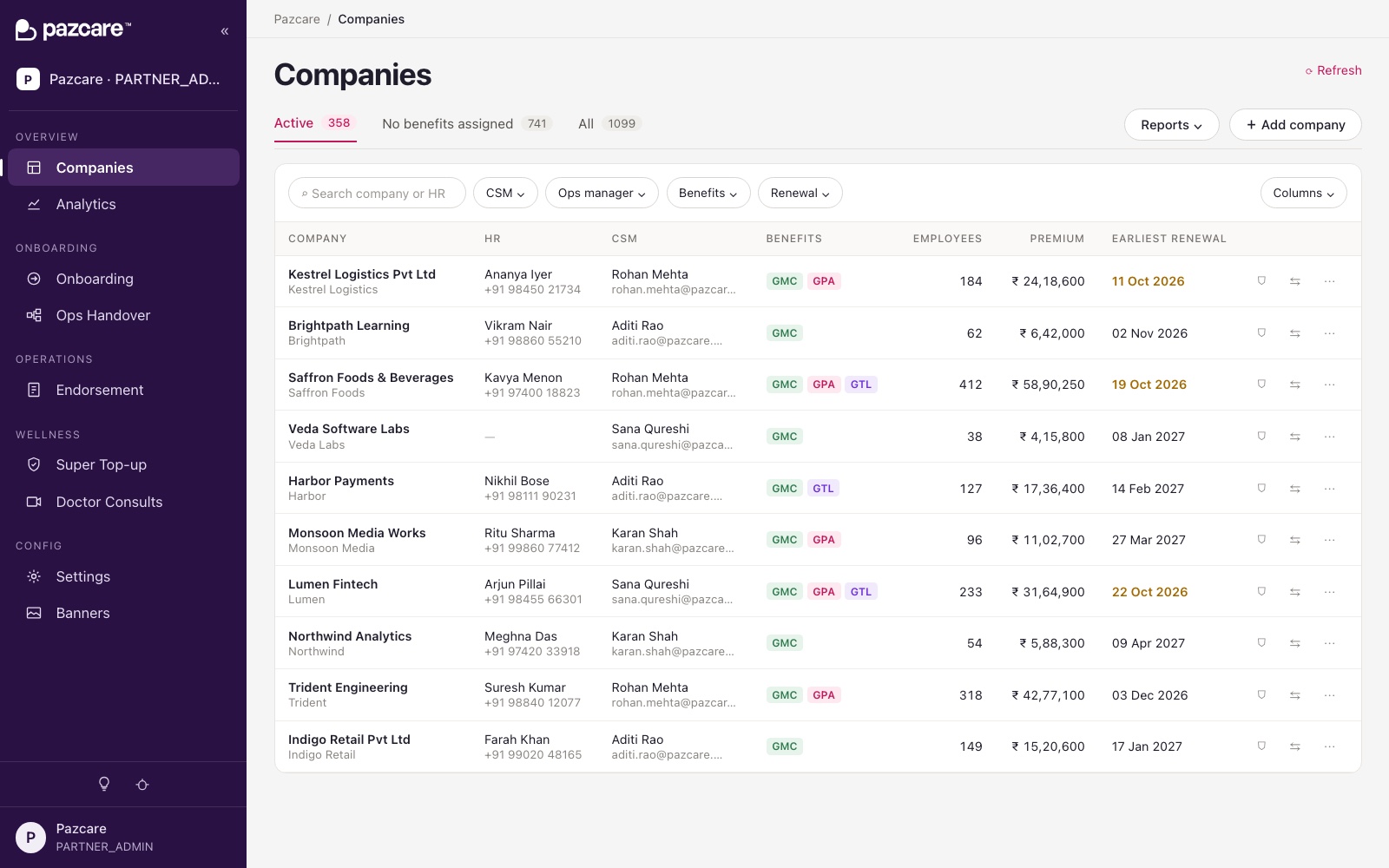
Task: Open Banners in the sidebar
Action: click(x=123, y=613)
